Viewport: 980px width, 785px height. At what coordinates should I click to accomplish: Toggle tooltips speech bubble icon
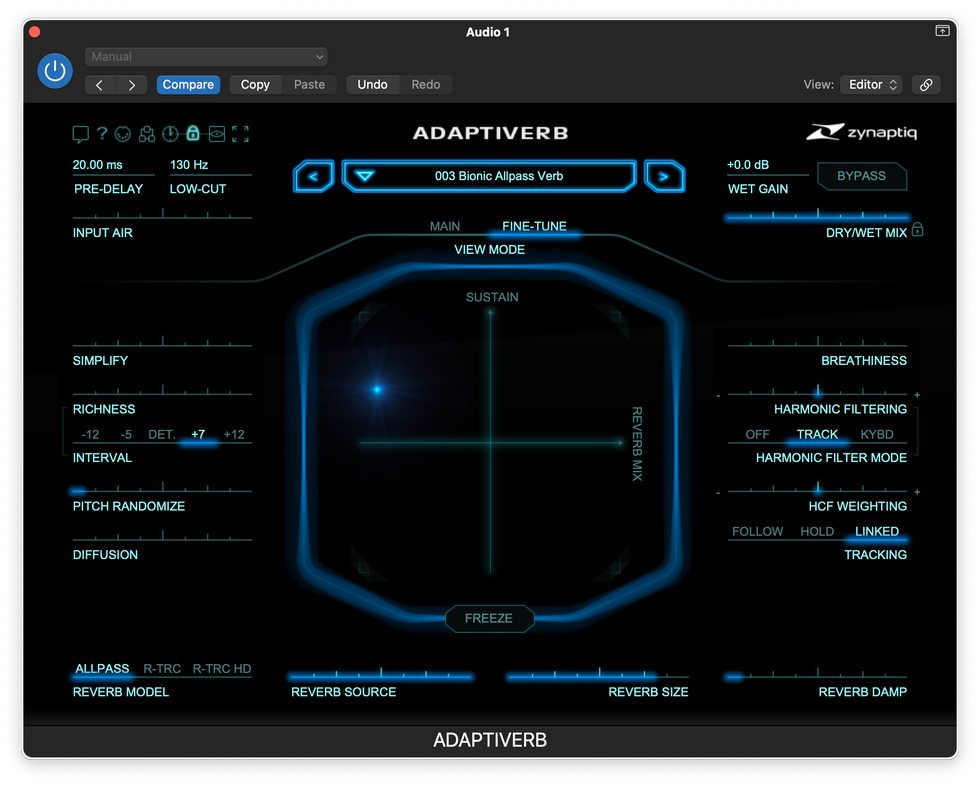click(x=81, y=133)
